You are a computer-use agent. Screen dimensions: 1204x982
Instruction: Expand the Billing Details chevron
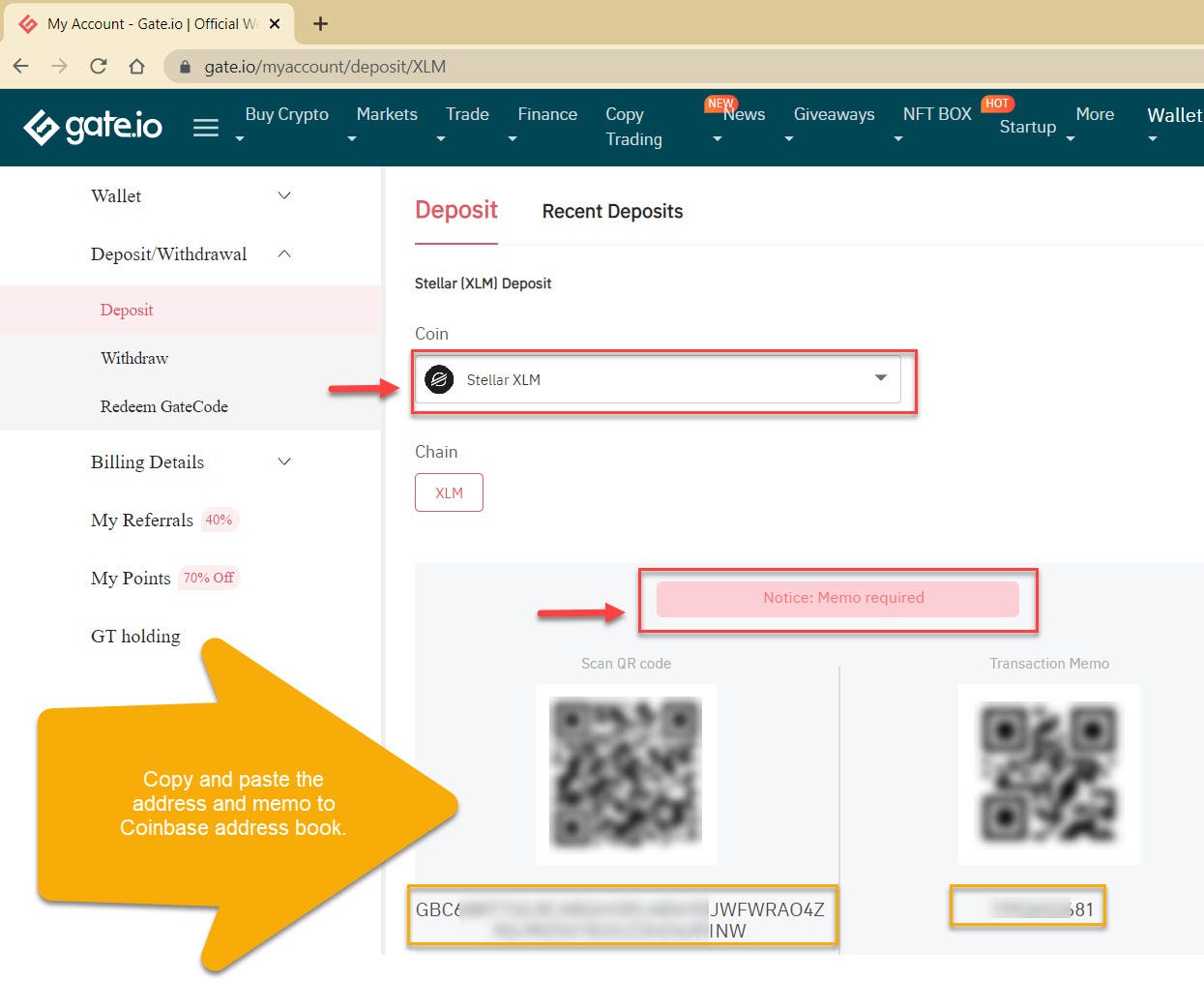click(x=284, y=461)
